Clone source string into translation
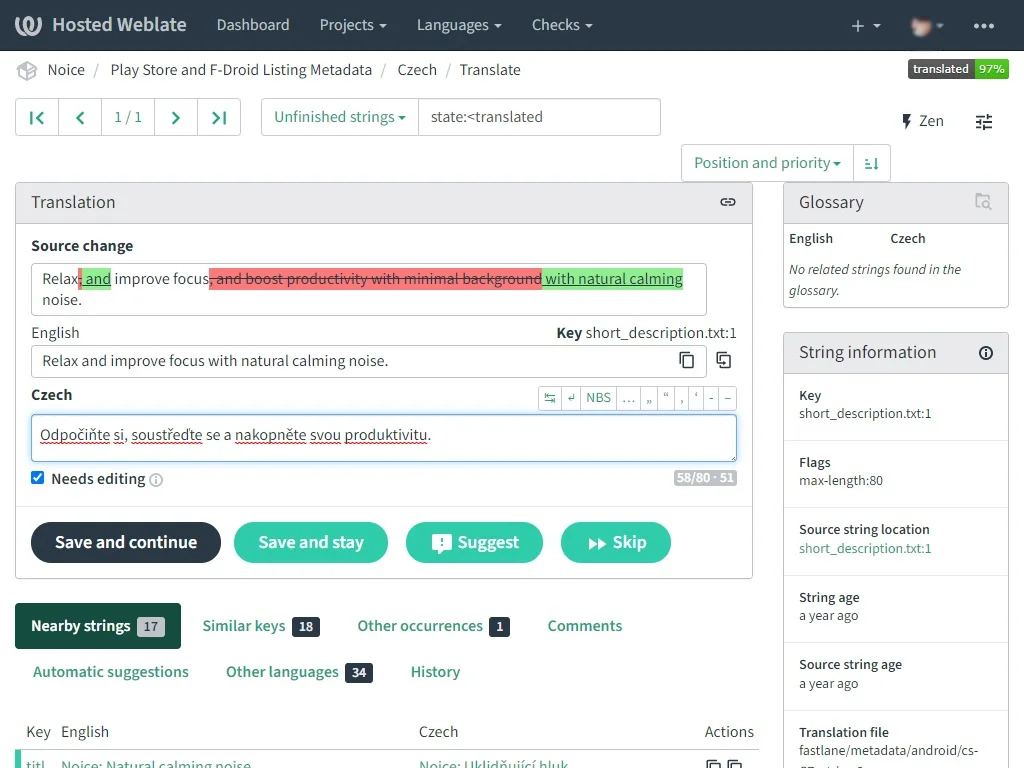The image size is (1024, 768). 724,361
